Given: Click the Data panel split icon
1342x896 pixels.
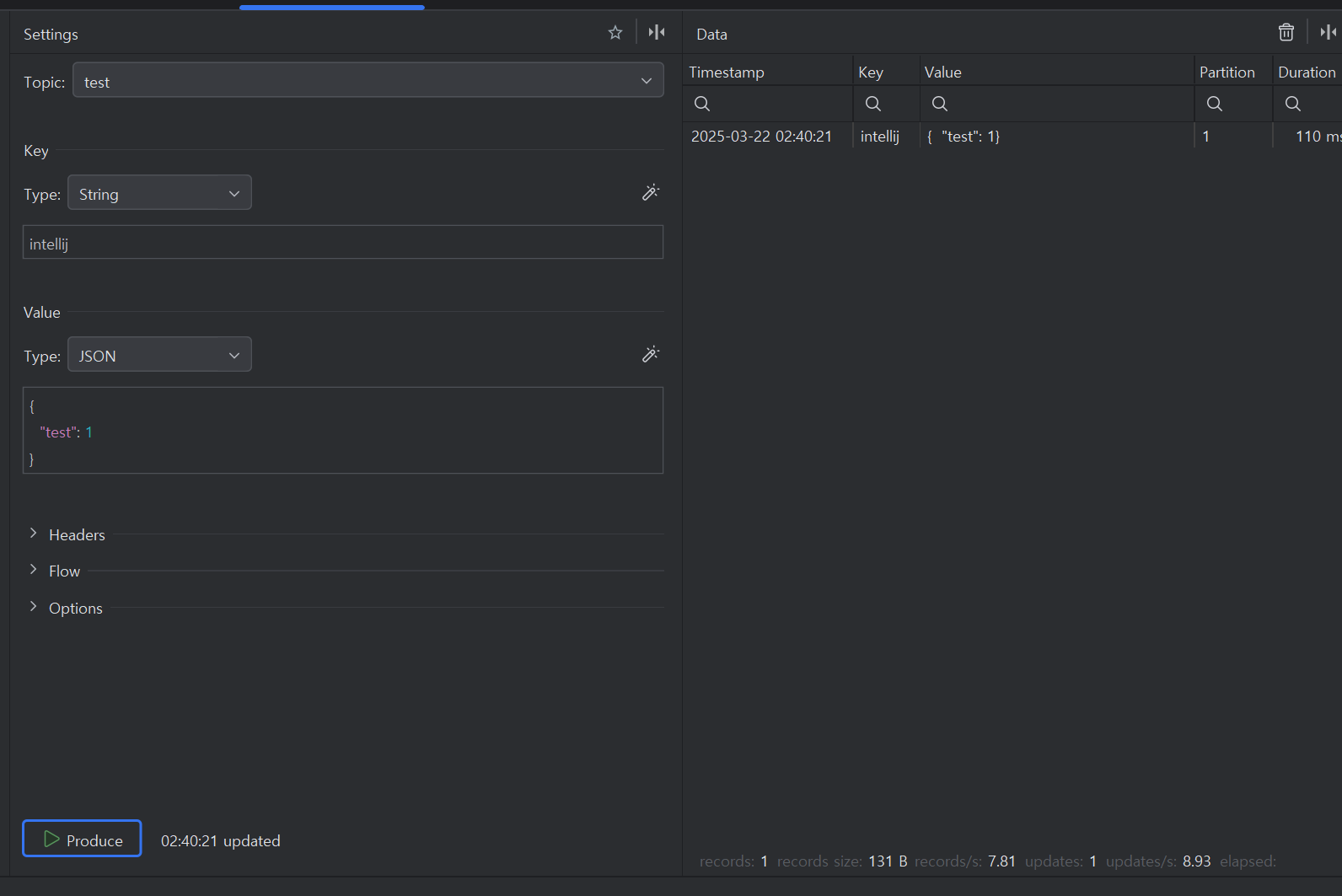Looking at the screenshot, I should coord(1329,33).
